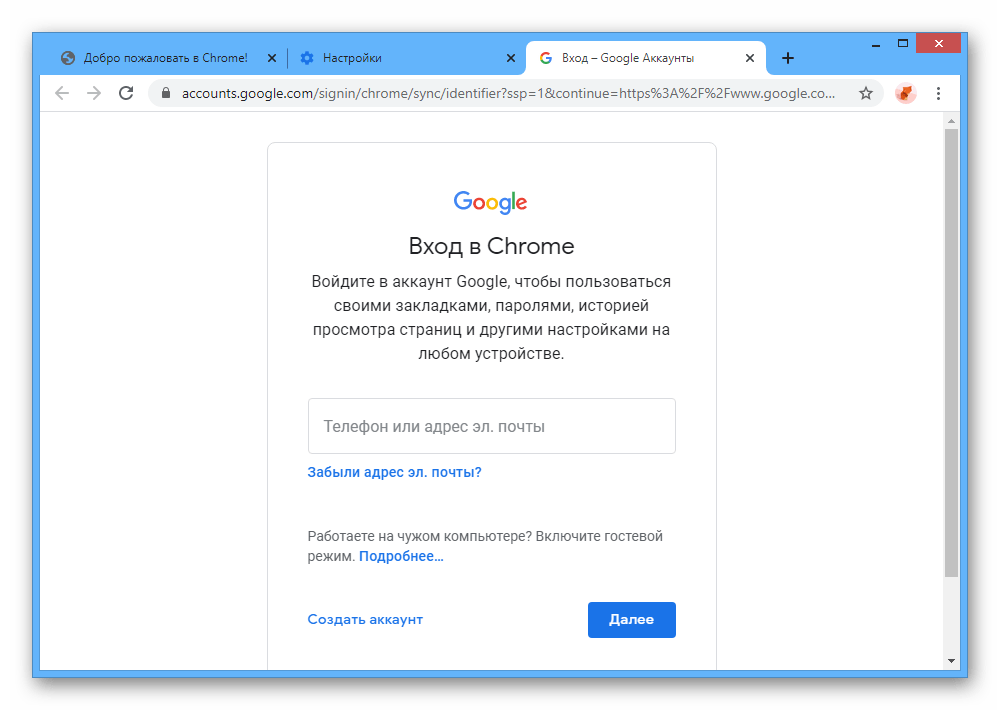Click the scrollbar down arrow
The image size is (1000, 710).
pos(951,661)
